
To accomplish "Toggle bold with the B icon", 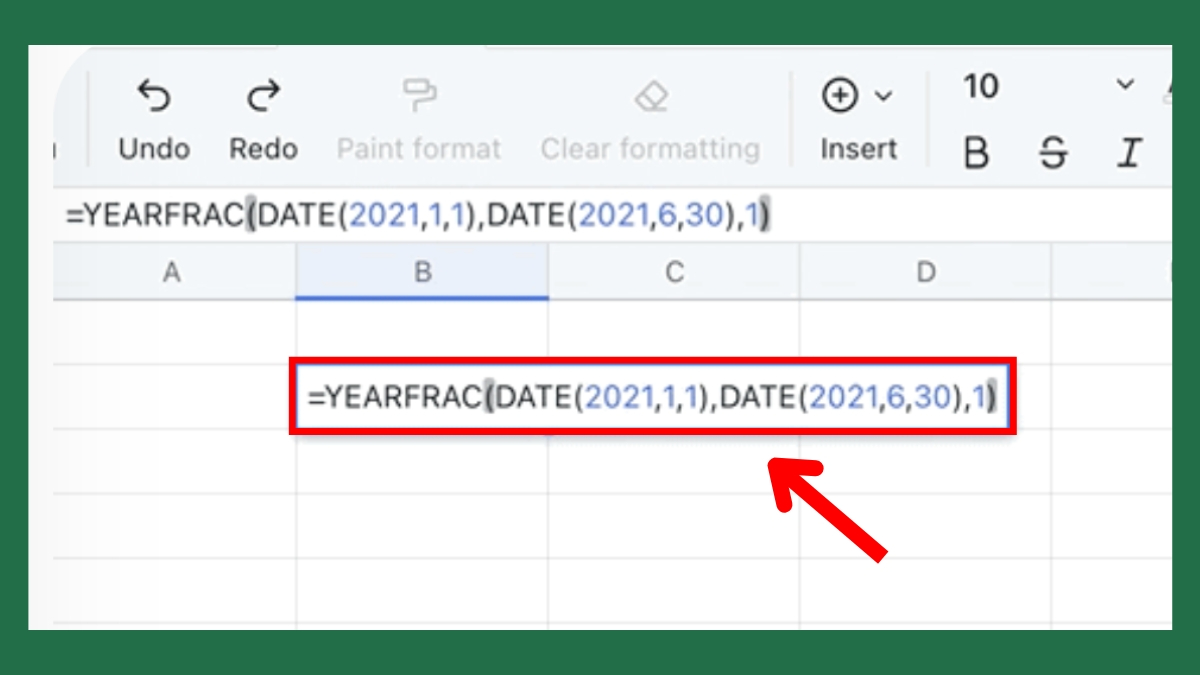I will [976, 153].
